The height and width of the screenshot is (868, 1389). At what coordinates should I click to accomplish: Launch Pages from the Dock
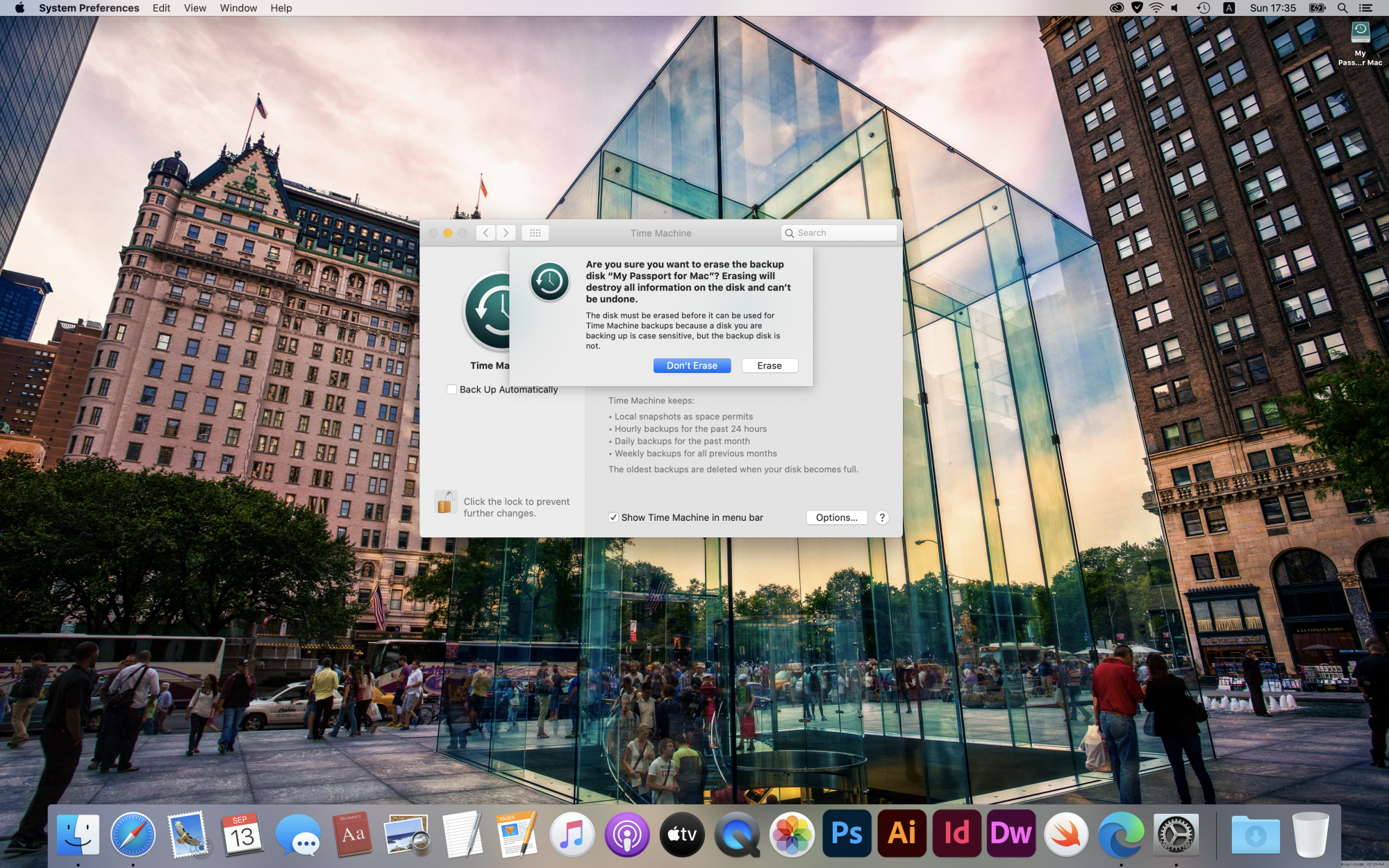point(517,834)
